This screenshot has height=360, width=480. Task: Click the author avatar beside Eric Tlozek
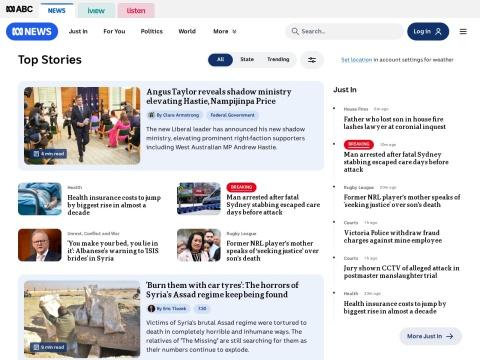point(151,308)
